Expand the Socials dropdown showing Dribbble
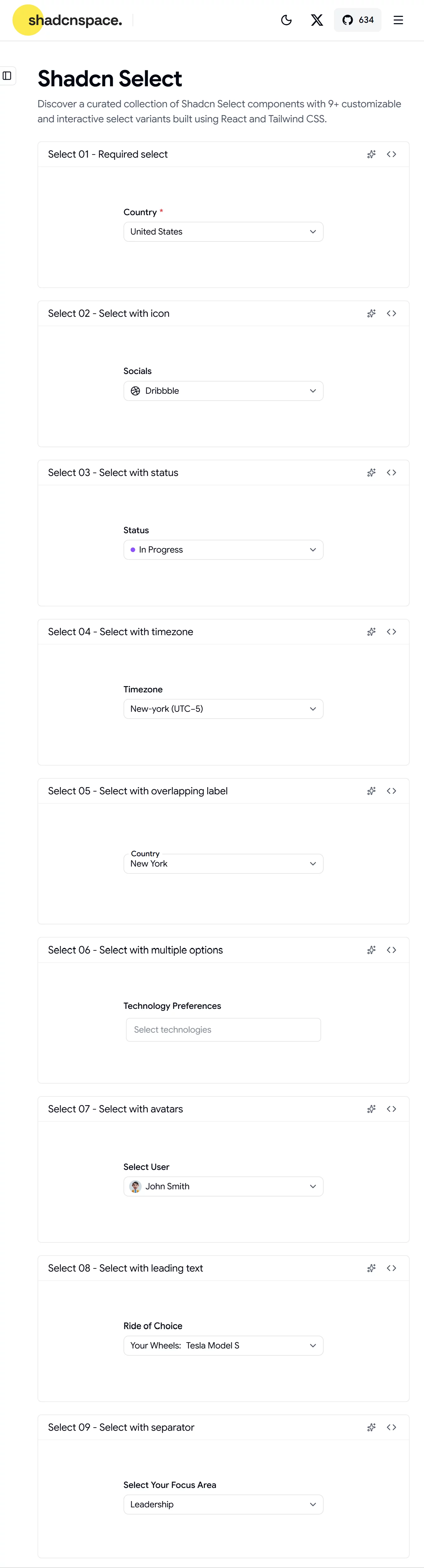The image size is (424, 1568). (223, 391)
